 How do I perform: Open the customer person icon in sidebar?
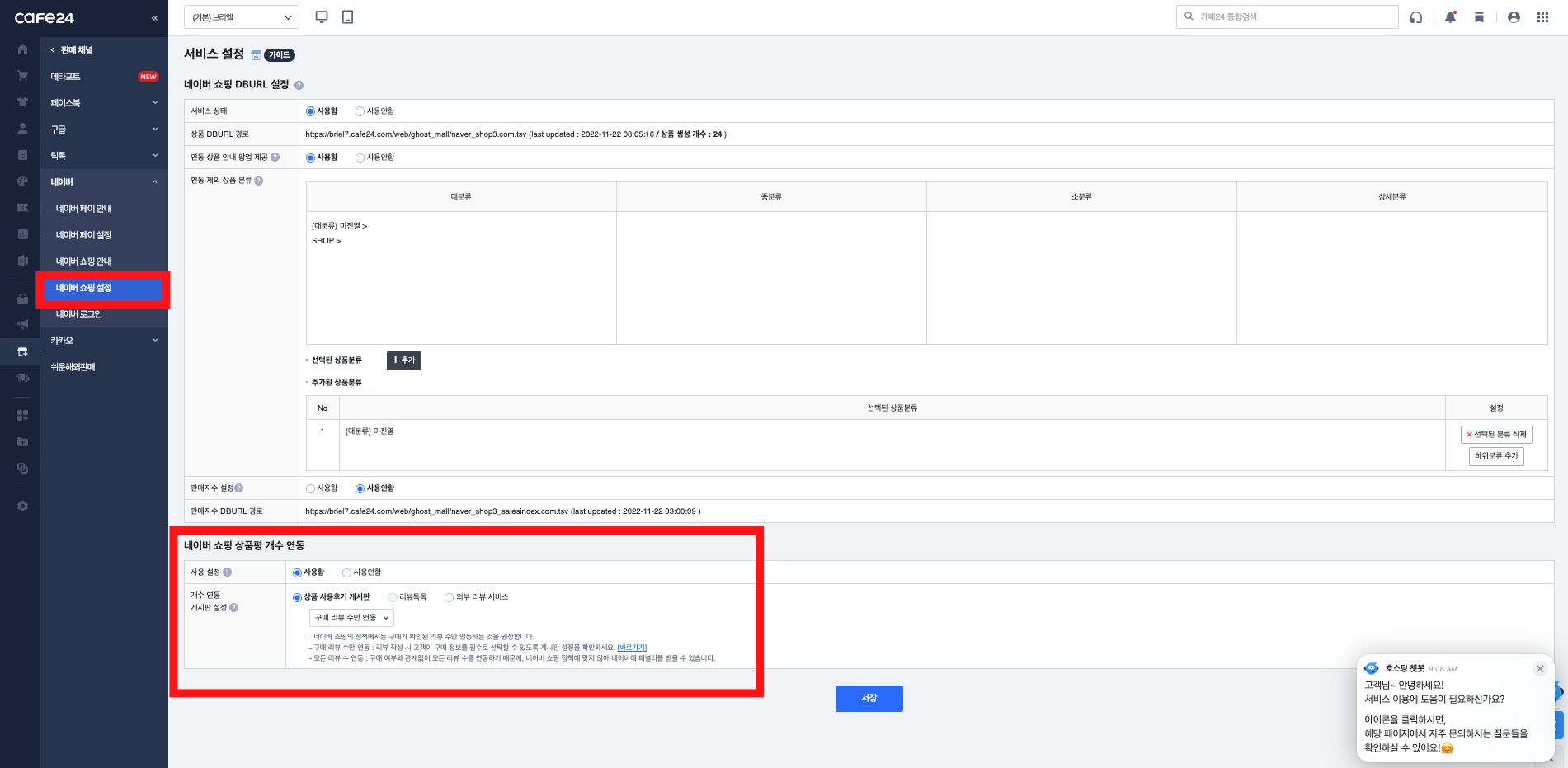[22, 129]
